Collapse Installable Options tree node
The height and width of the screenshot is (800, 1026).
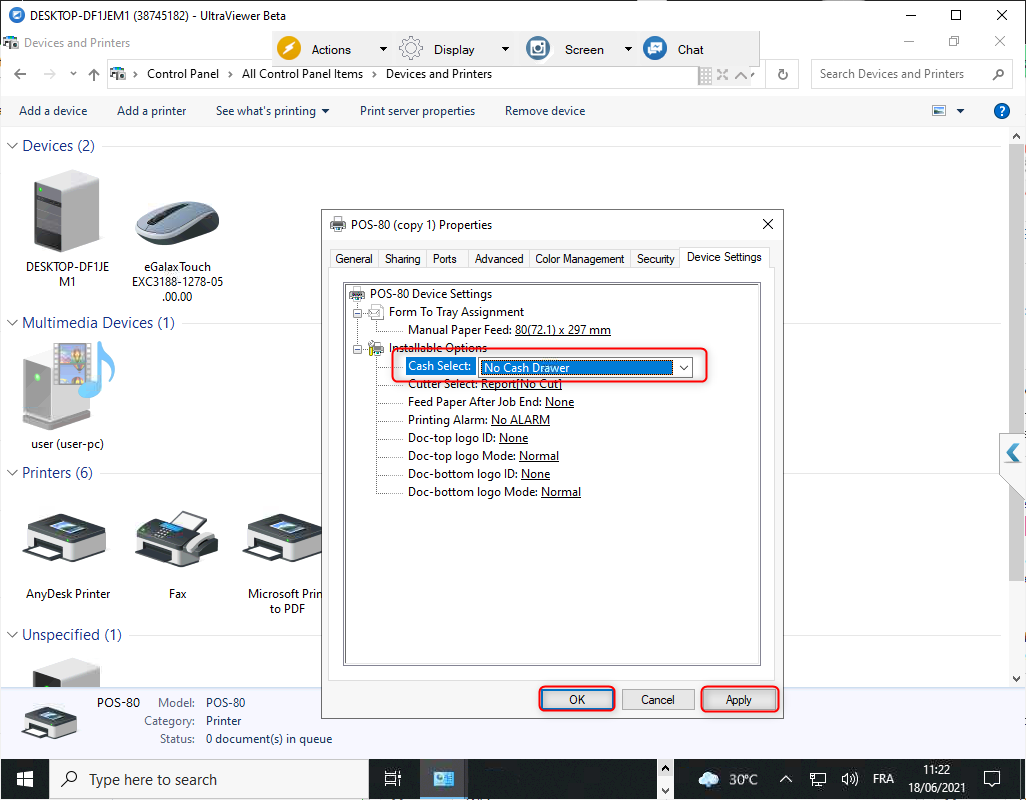pyautogui.click(x=357, y=349)
